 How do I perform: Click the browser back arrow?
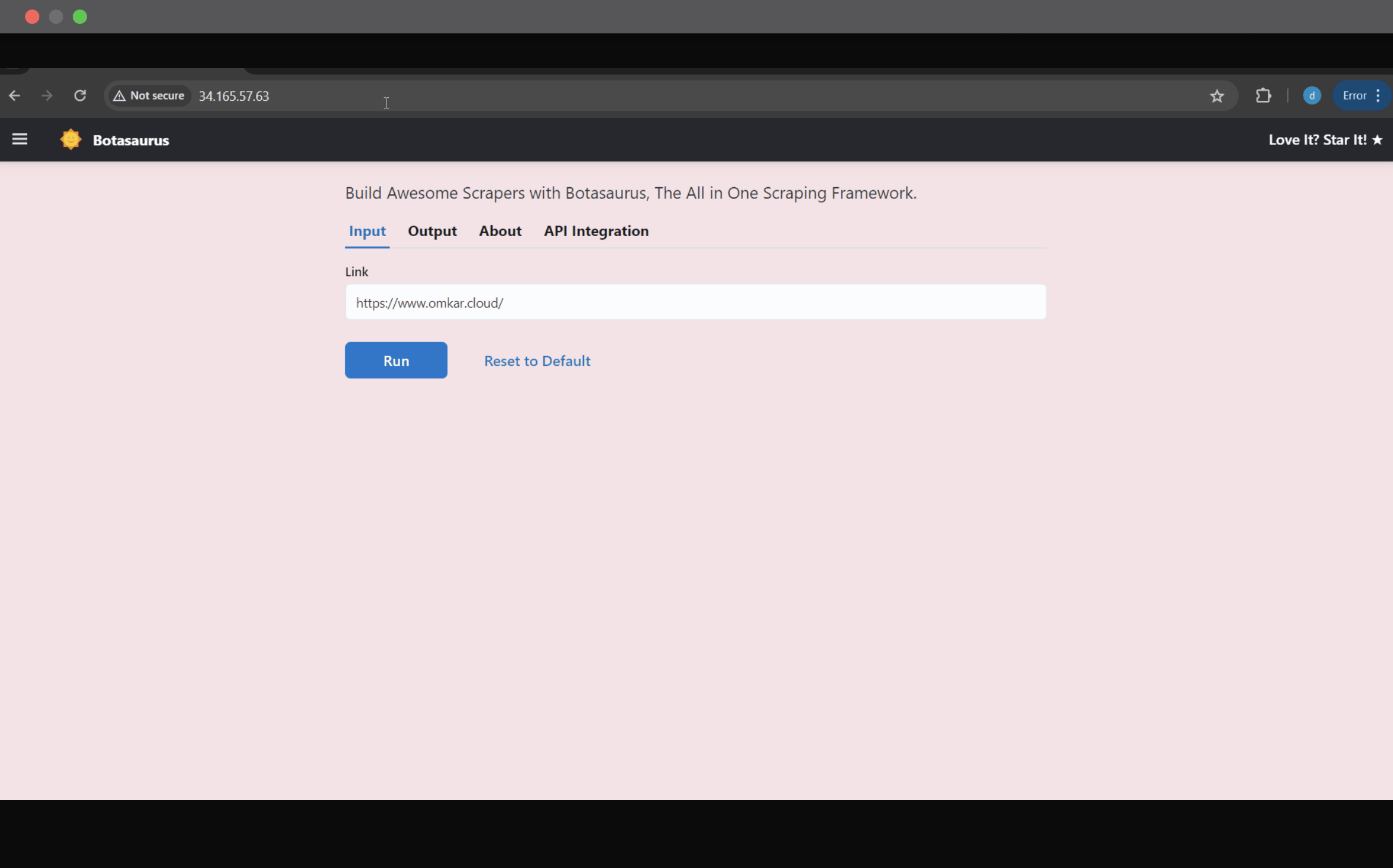click(x=15, y=96)
